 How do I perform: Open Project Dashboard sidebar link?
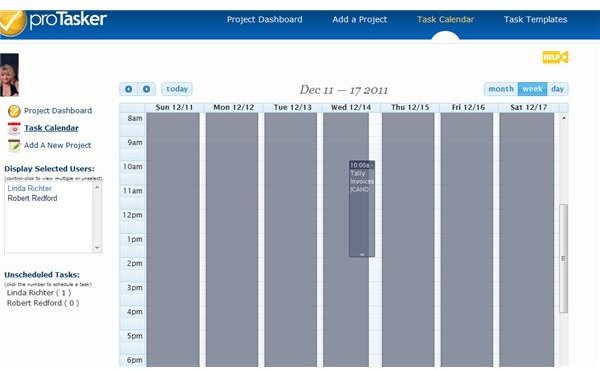[x=58, y=111]
